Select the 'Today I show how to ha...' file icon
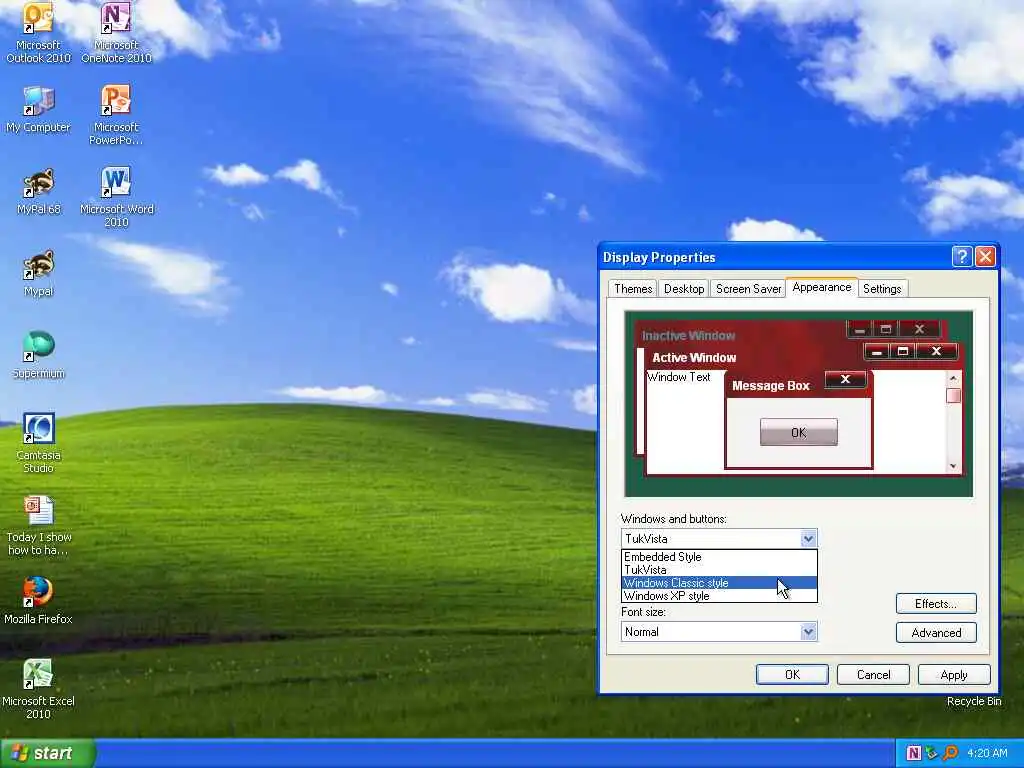This screenshot has height=768, width=1024. click(x=38, y=526)
